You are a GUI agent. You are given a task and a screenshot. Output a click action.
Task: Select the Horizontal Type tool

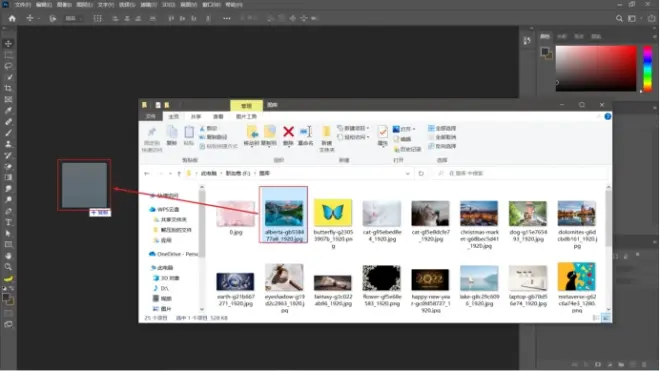tap(8, 222)
